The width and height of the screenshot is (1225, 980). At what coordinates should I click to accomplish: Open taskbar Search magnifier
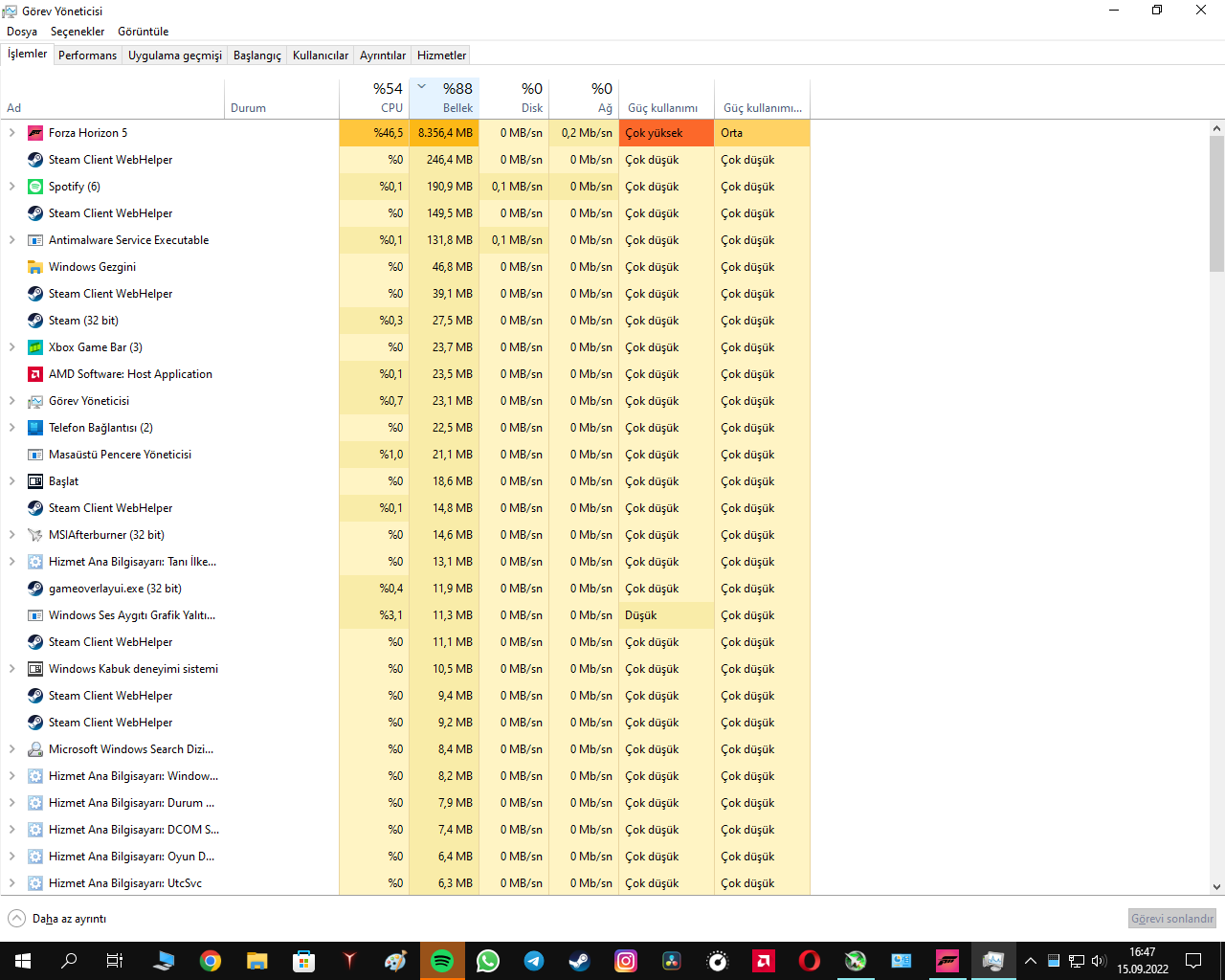click(x=69, y=961)
